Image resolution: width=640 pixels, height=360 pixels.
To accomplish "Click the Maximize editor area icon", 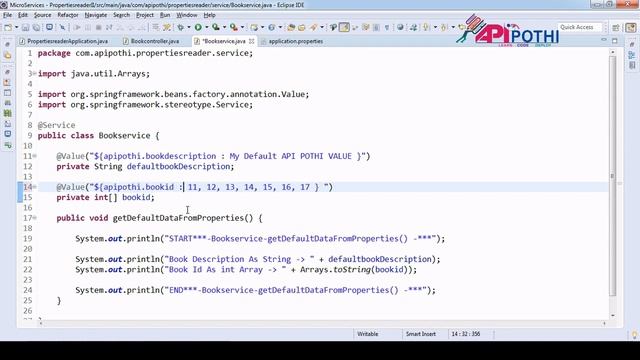I will [615, 40].
